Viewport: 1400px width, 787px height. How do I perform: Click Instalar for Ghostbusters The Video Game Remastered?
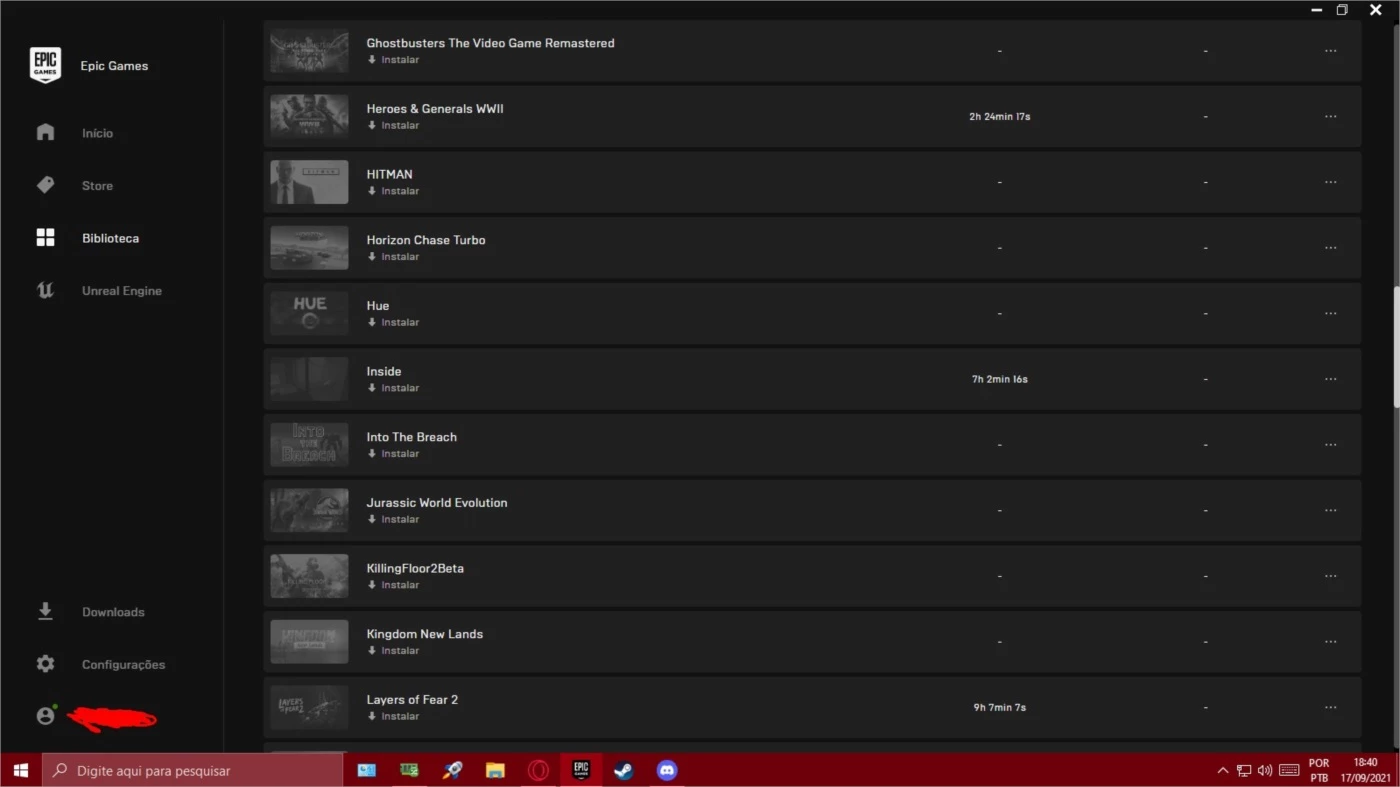click(393, 60)
